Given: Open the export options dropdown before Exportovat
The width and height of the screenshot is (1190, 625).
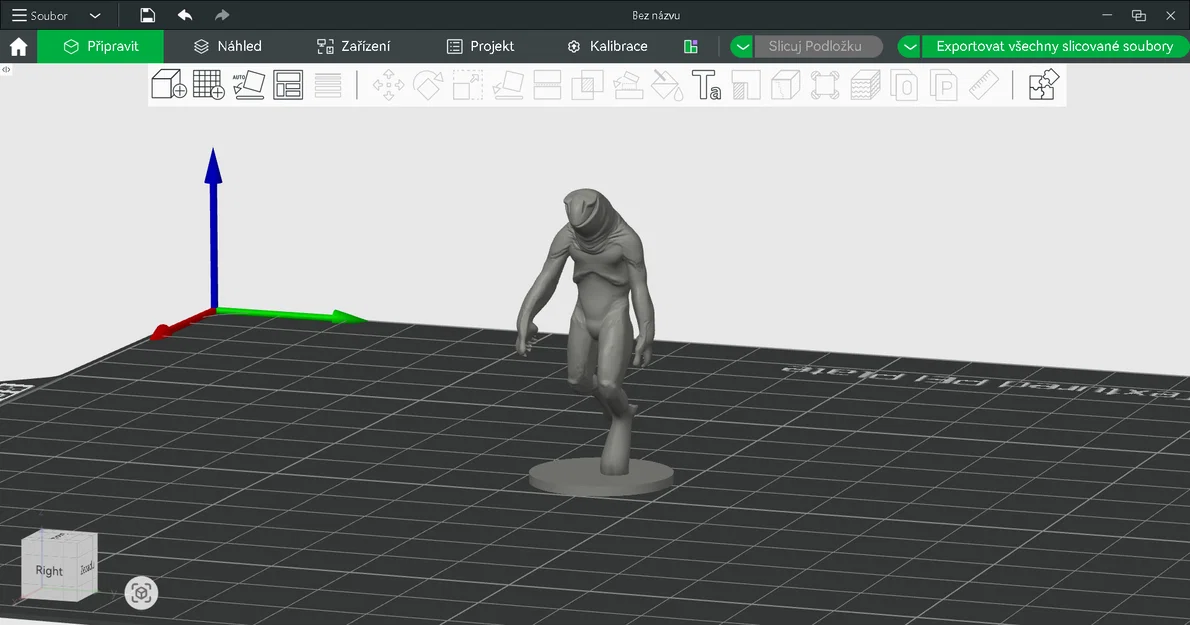Looking at the screenshot, I should click(x=909, y=46).
